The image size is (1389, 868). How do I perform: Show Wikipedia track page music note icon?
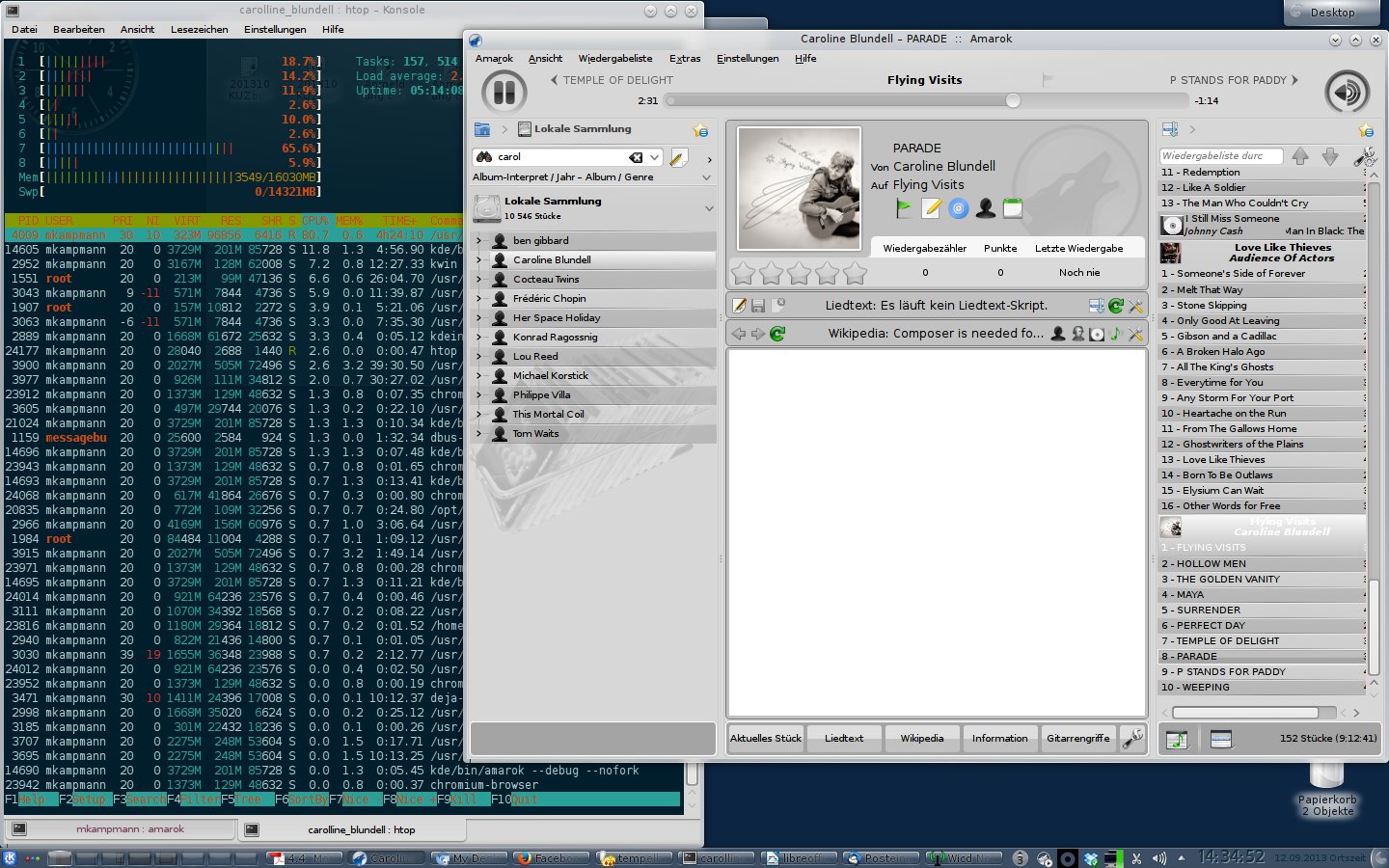[x=1116, y=334]
